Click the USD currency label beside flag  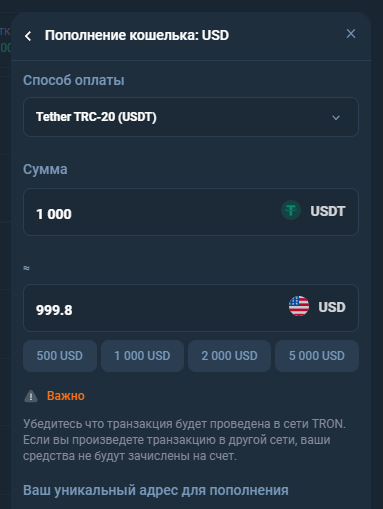point(332,307)
